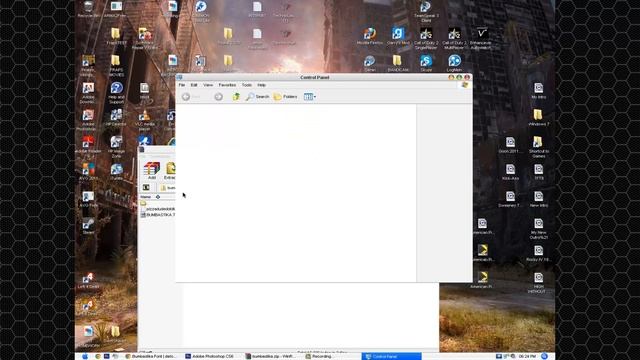Open the Garry's Mod desktop shortcut
The width and height of the screenshot is (640, 360).
pyautogui.click(x=398, y=36)
